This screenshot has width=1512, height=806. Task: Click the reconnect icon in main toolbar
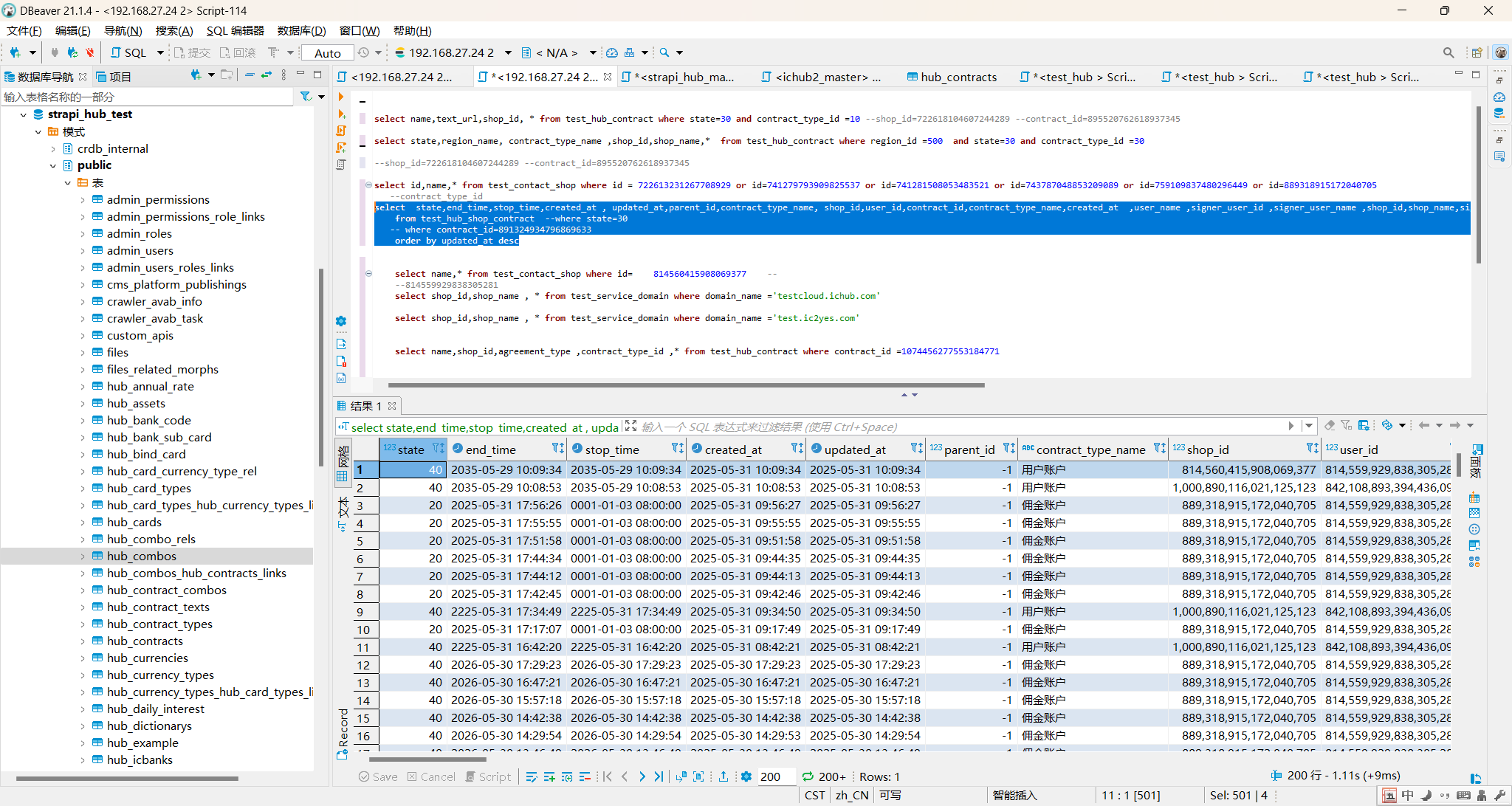[x=72, y=52]
